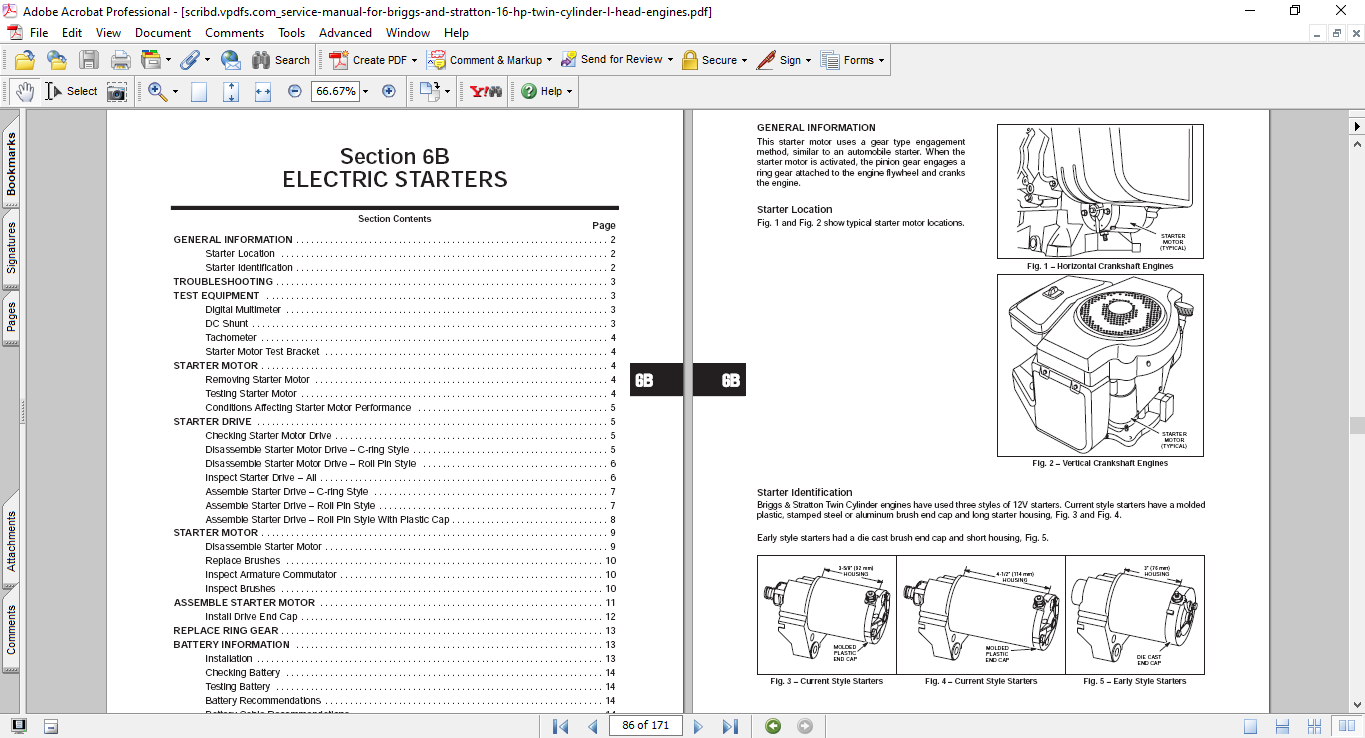
Task: Toggle fit-width page view
Action: pos(263,91)
